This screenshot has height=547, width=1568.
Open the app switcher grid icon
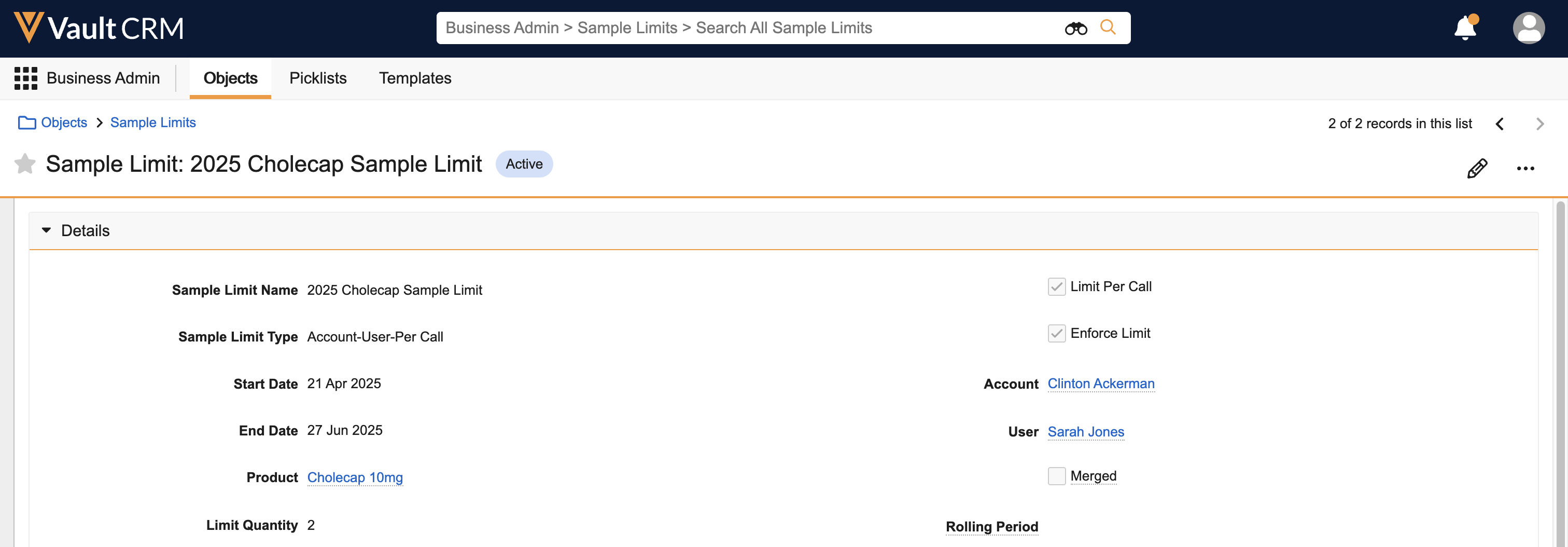(x=25, y=78)
